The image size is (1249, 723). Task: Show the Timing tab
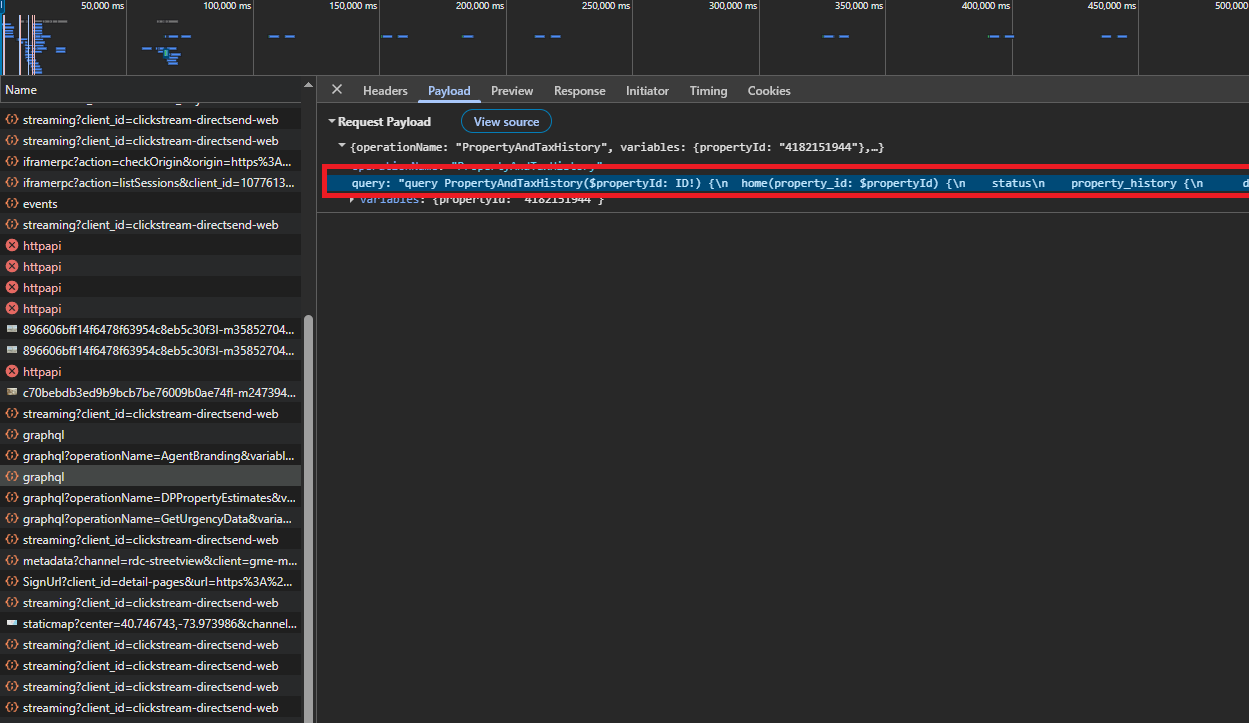click(x=708, y=91)
